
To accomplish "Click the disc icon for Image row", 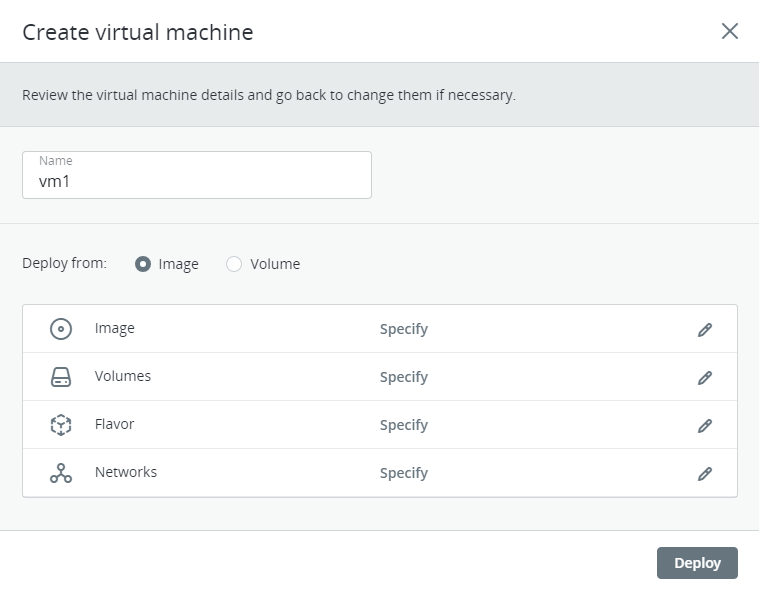I will pyautogui.click(x=61, y=329).
